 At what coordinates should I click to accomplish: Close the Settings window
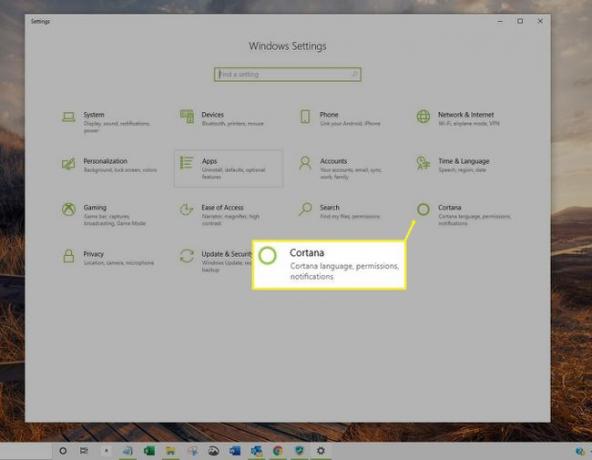pos(540,21)
